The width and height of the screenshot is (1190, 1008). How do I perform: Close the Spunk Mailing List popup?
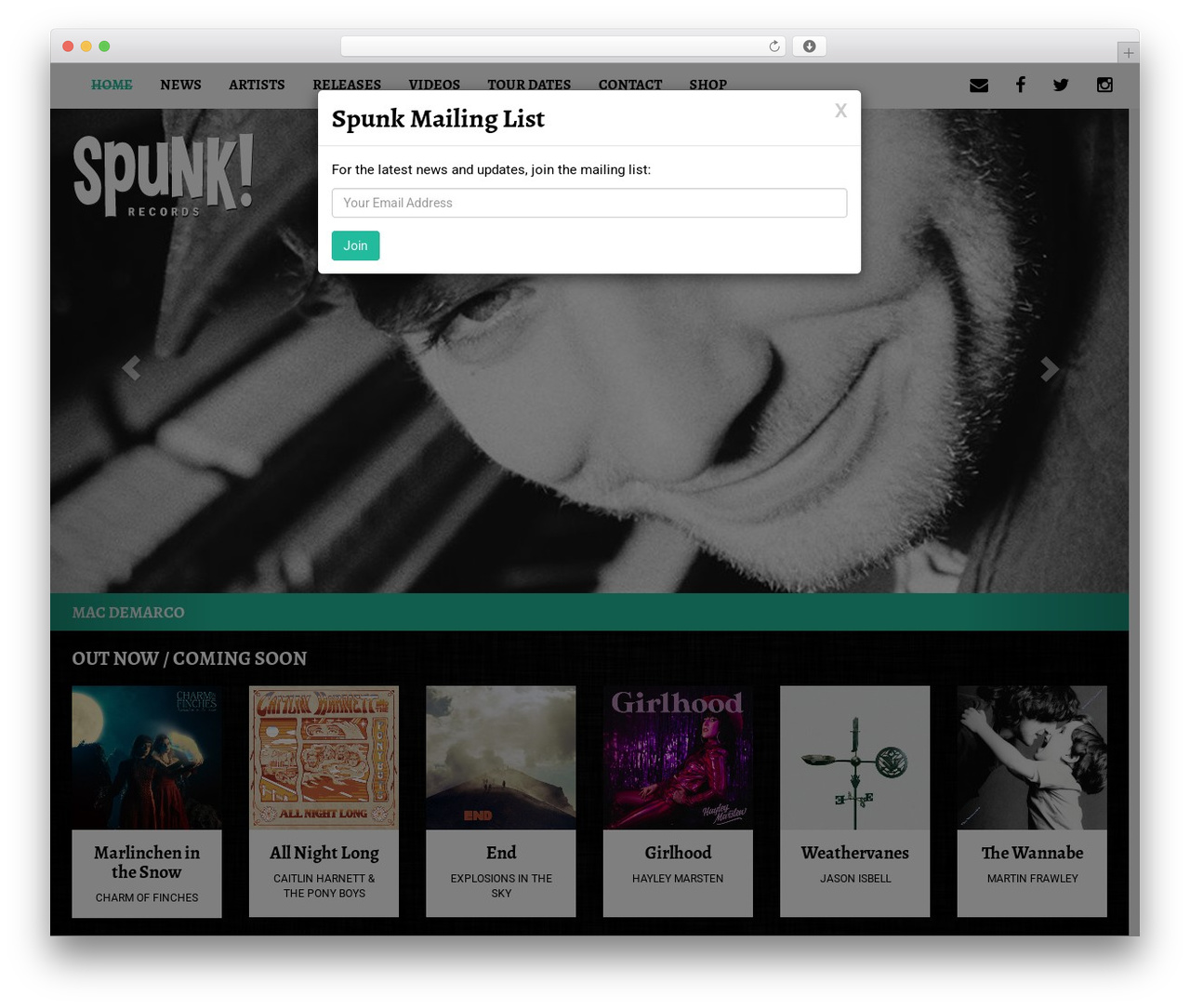[x=840, y=111]
